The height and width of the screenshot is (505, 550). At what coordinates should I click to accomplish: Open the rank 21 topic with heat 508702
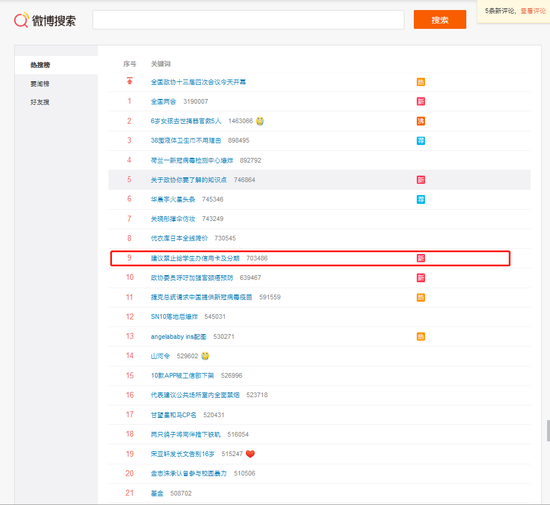tap(157, 493)
